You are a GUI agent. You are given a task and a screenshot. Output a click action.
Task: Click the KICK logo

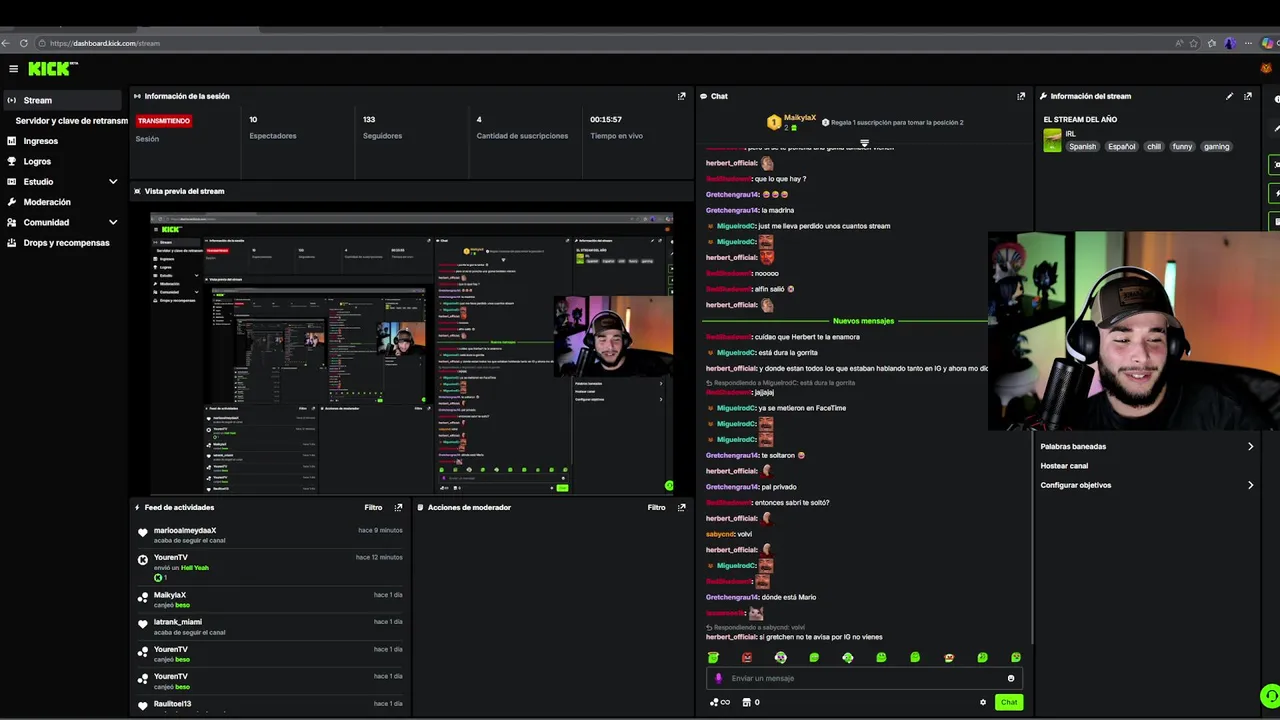point(52,69)
